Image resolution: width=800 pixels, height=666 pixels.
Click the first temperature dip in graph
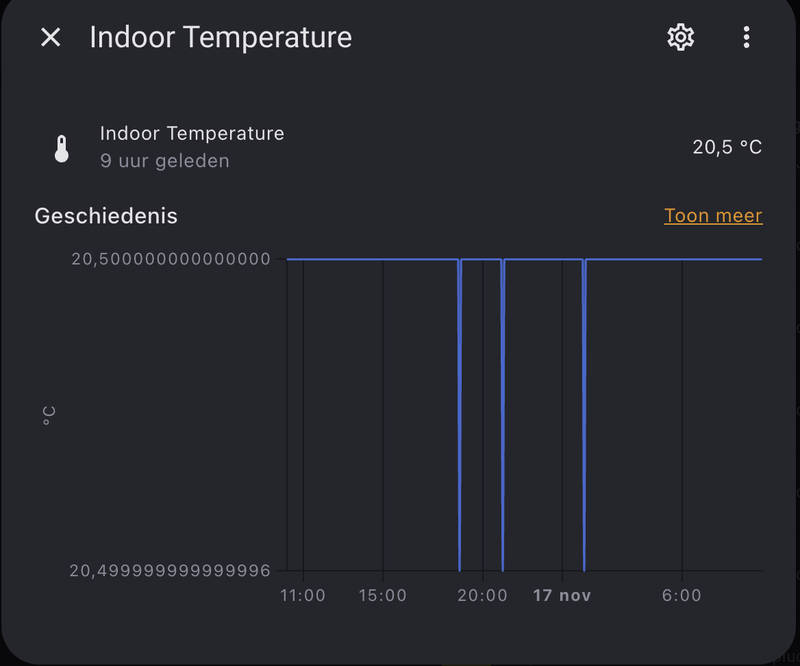[x=460, y=414]
